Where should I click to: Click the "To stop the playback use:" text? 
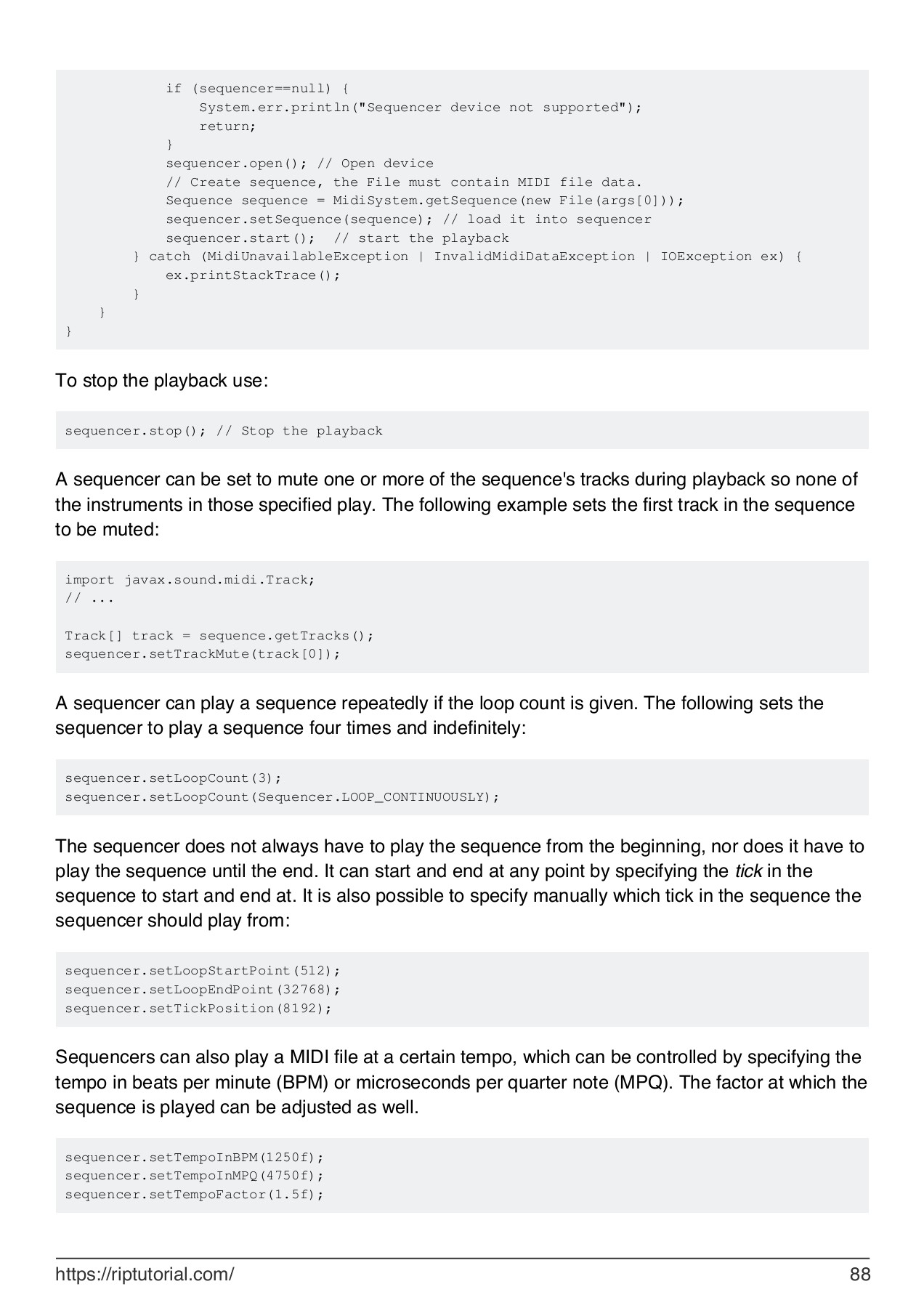pyautogui.click(x=161, y=381)
